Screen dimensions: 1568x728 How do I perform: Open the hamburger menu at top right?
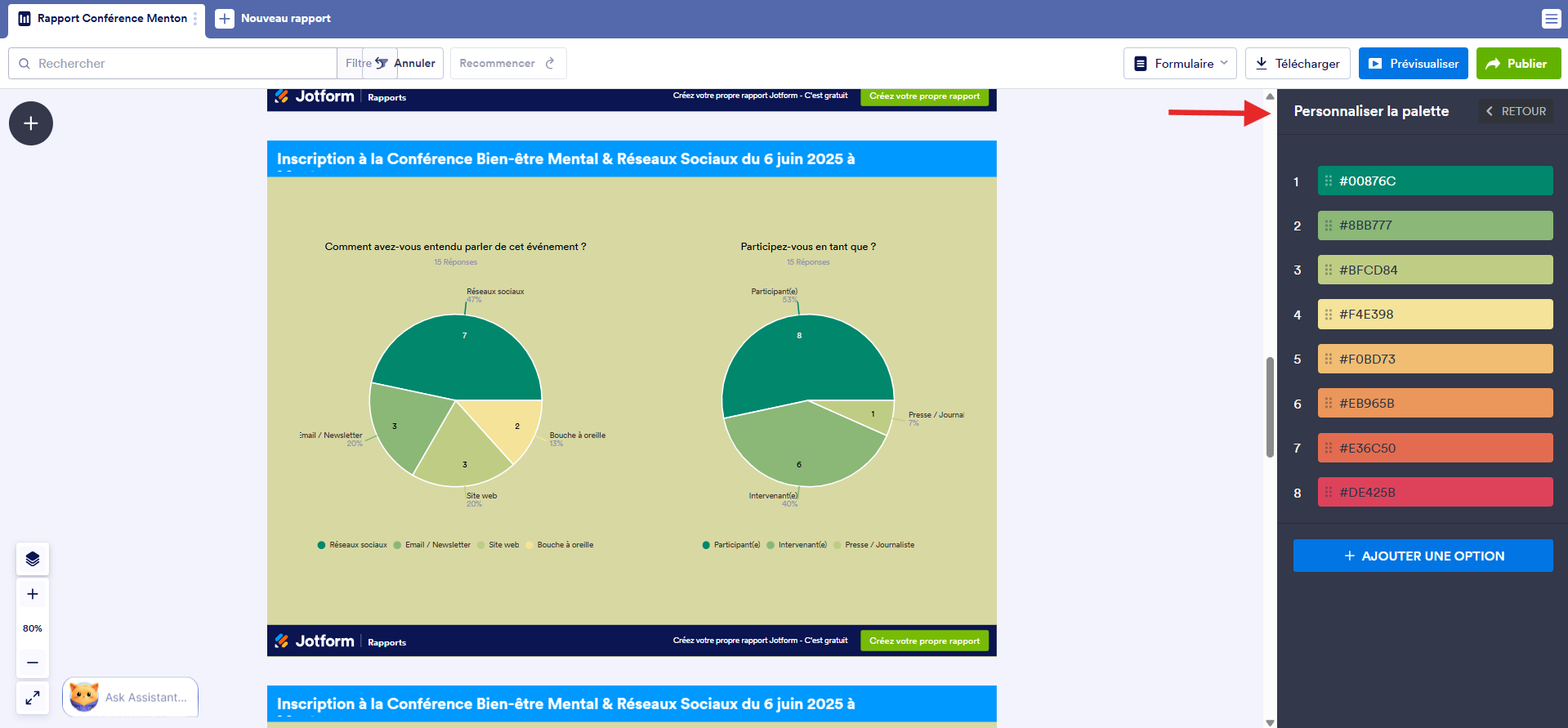(1551, 19)
